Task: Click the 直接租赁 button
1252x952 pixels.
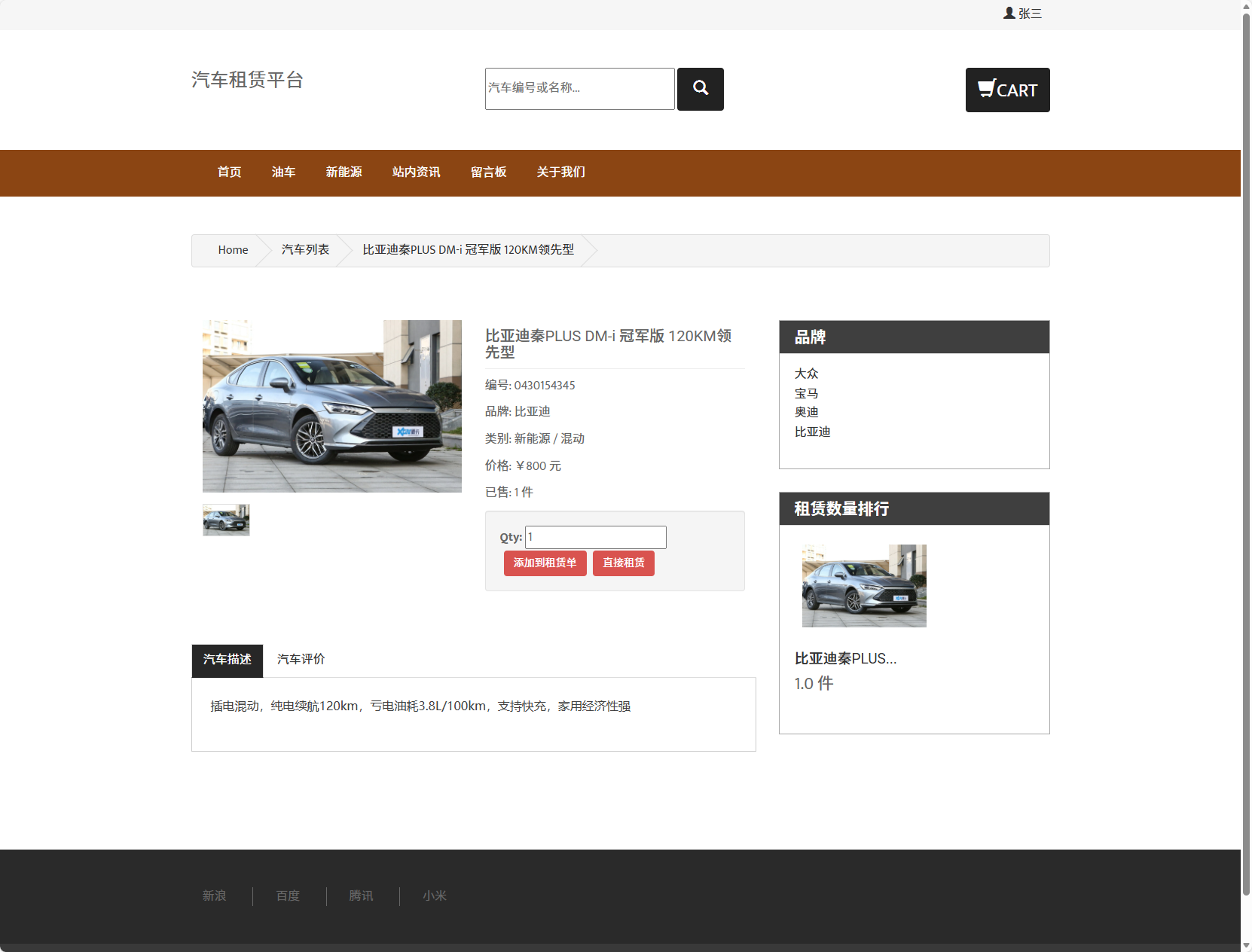Action: click(x=623, y=563)
